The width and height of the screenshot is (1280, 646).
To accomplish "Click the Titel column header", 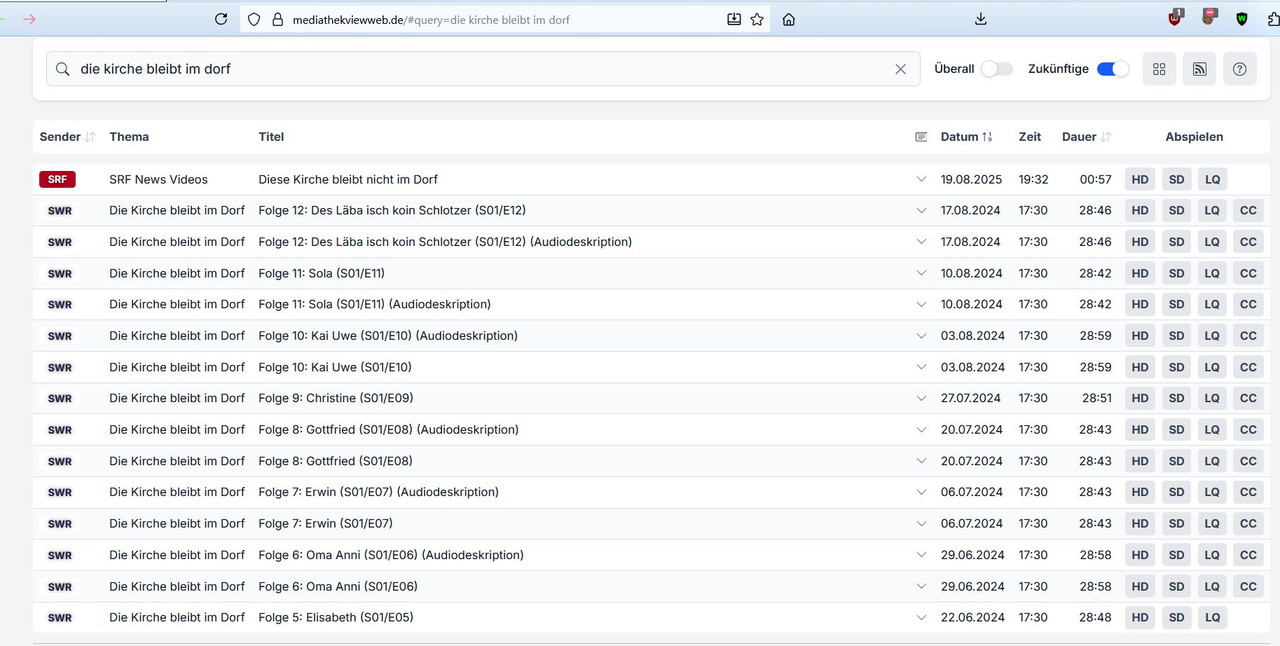I will 271,137.
